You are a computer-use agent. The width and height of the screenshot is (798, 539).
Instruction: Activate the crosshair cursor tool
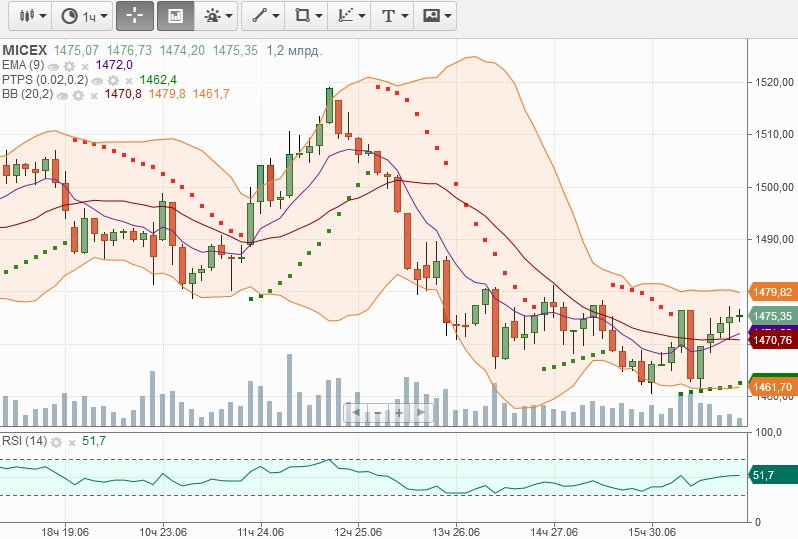(134, 16)
